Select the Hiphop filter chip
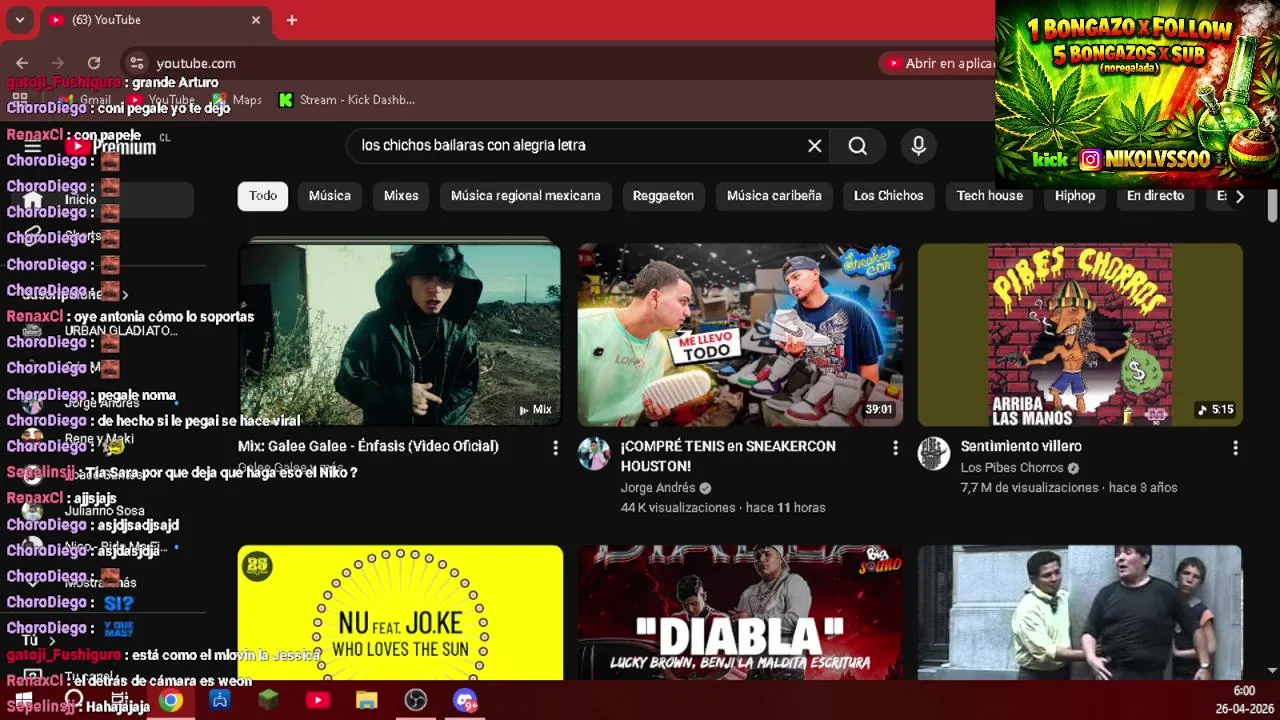Screen dimensions: 1280x720 tap(1075, 196)
